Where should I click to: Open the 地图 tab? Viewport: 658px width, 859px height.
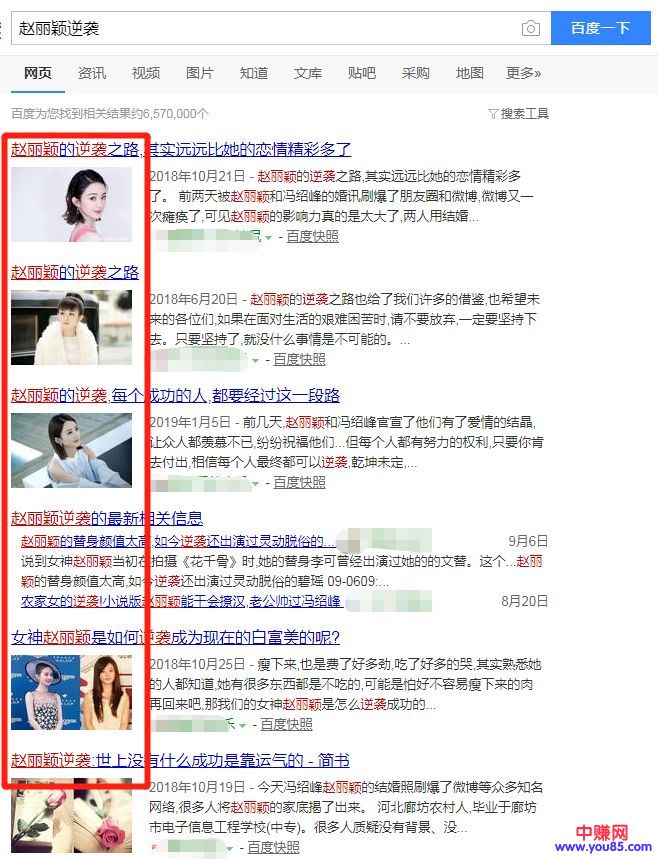[x=470, y=73]
